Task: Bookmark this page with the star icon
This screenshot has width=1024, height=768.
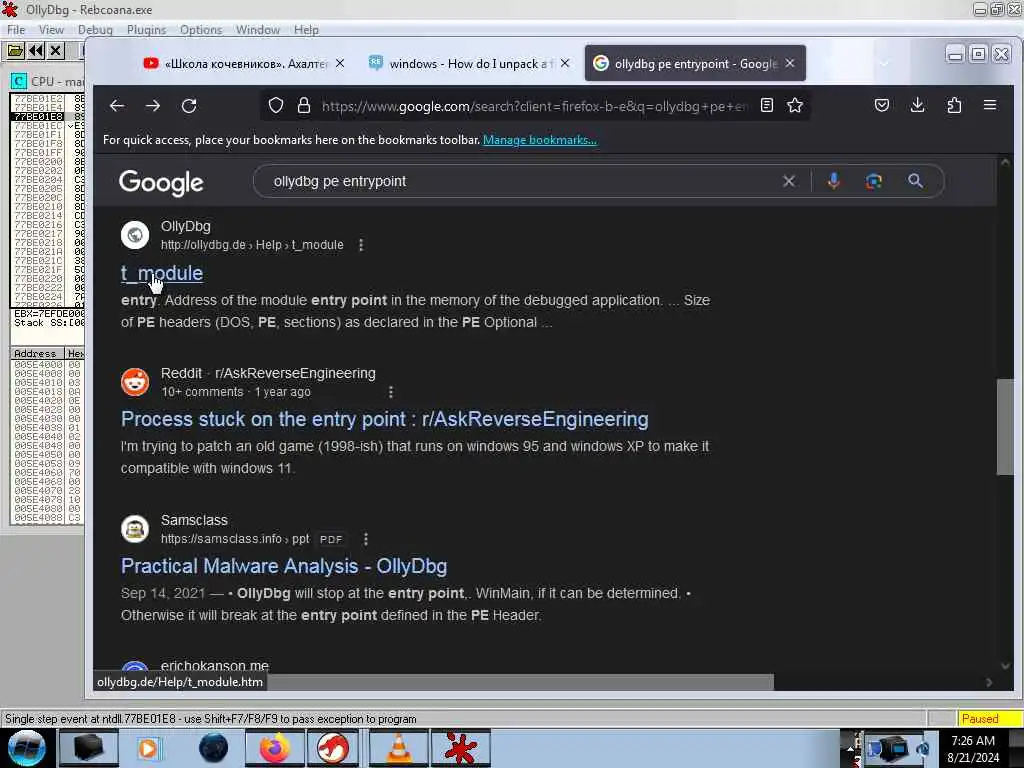Action: pyautogui.click(x=795, y=105)
